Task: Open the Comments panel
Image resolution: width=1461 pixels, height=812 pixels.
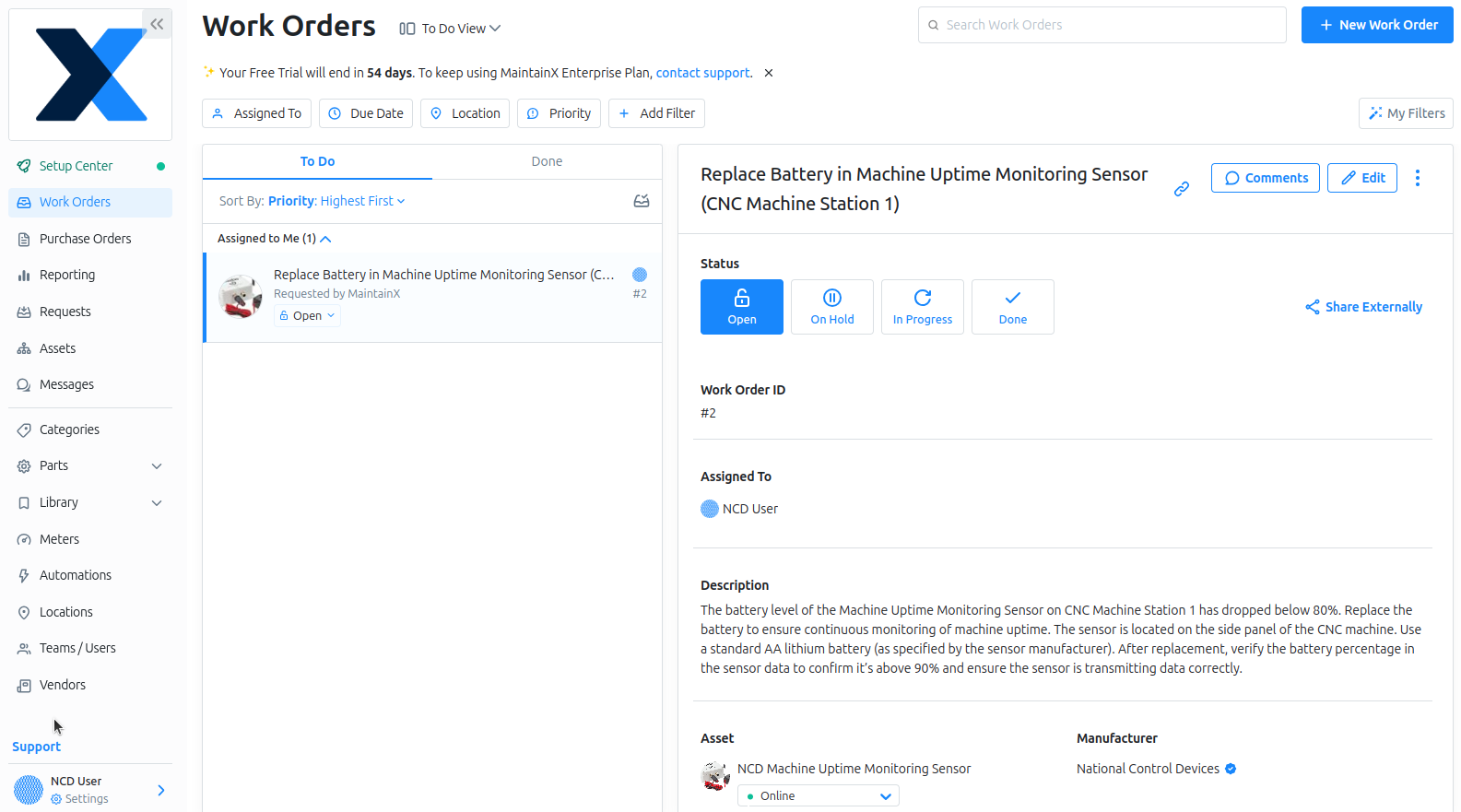Action: pos(1266,178)
